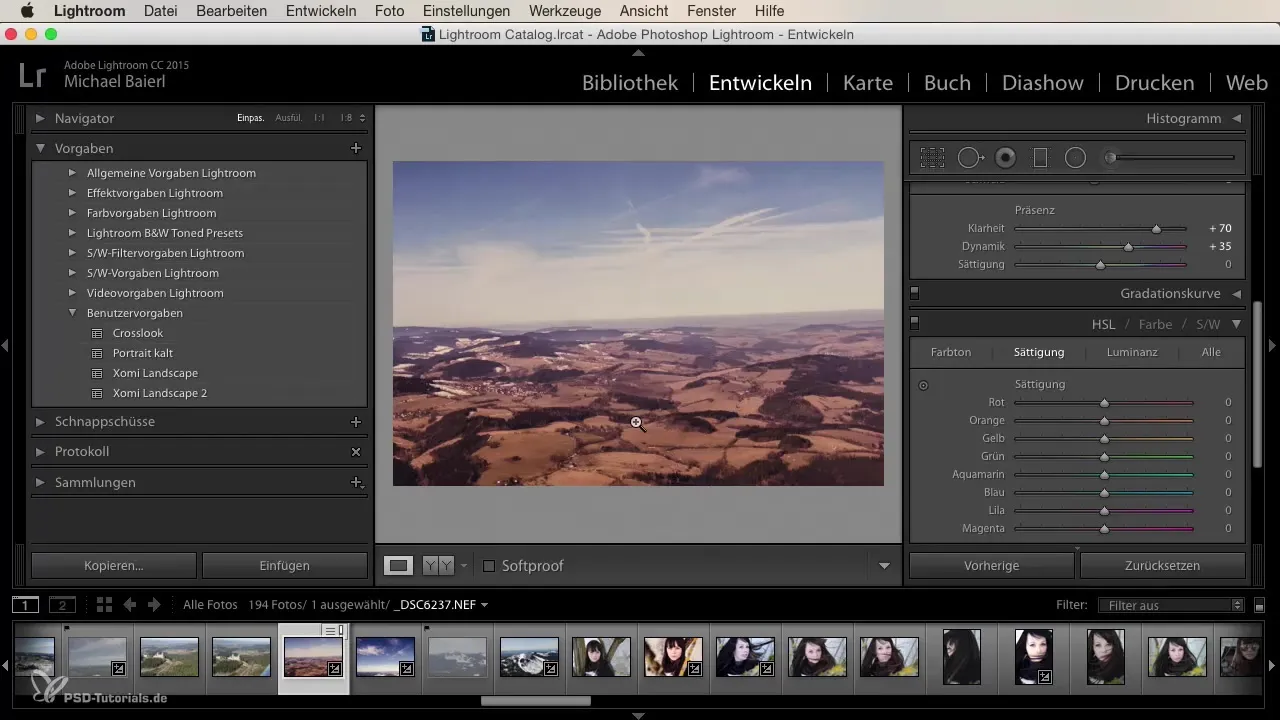1280x720 pixels.
Task: Toggle the Gradationskurve panel switch
Action: [914, 294]
